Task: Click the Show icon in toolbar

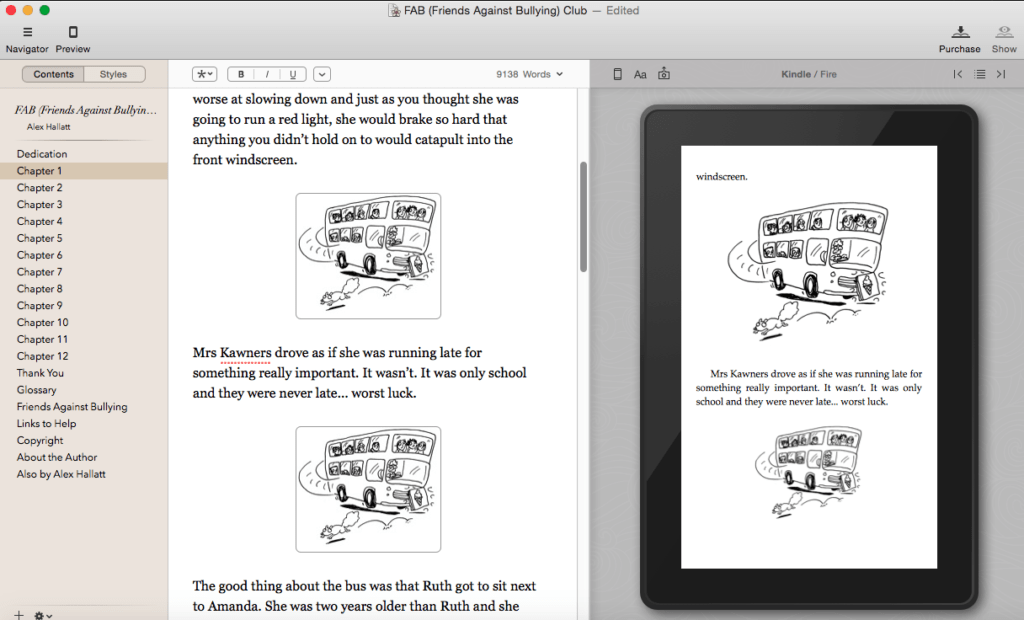Action: [1004, 32]
